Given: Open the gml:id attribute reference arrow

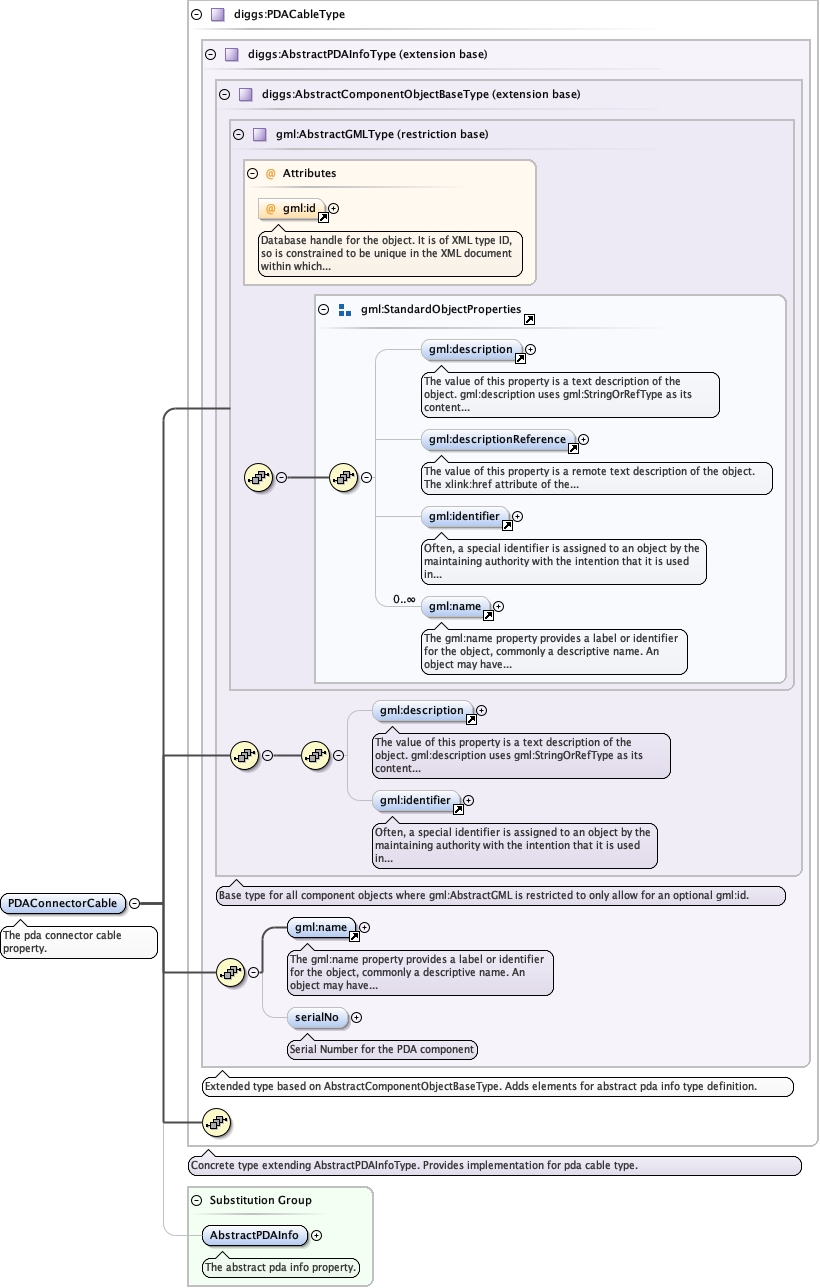Looking at the screenshot, I should 324,216.
